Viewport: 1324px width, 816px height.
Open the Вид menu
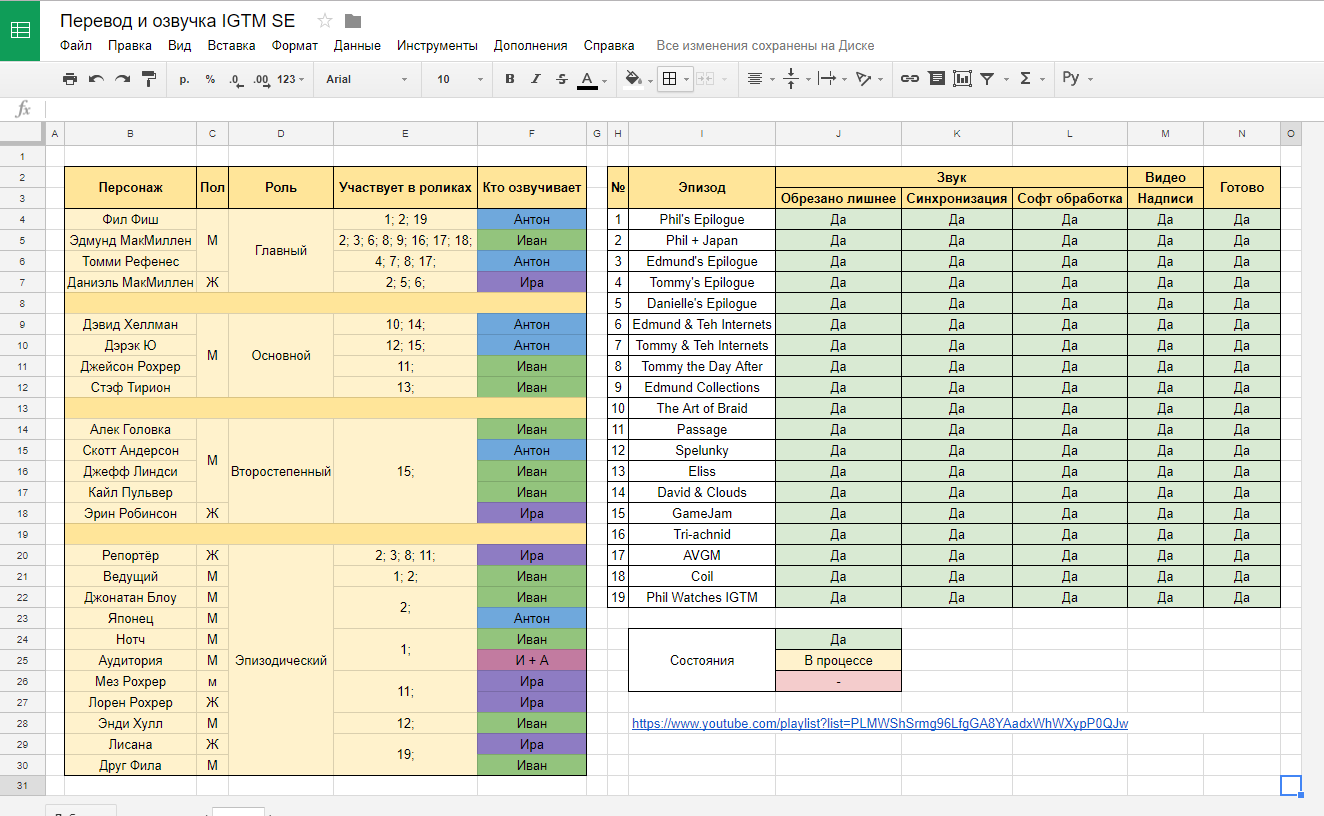[x=180, y=45]
